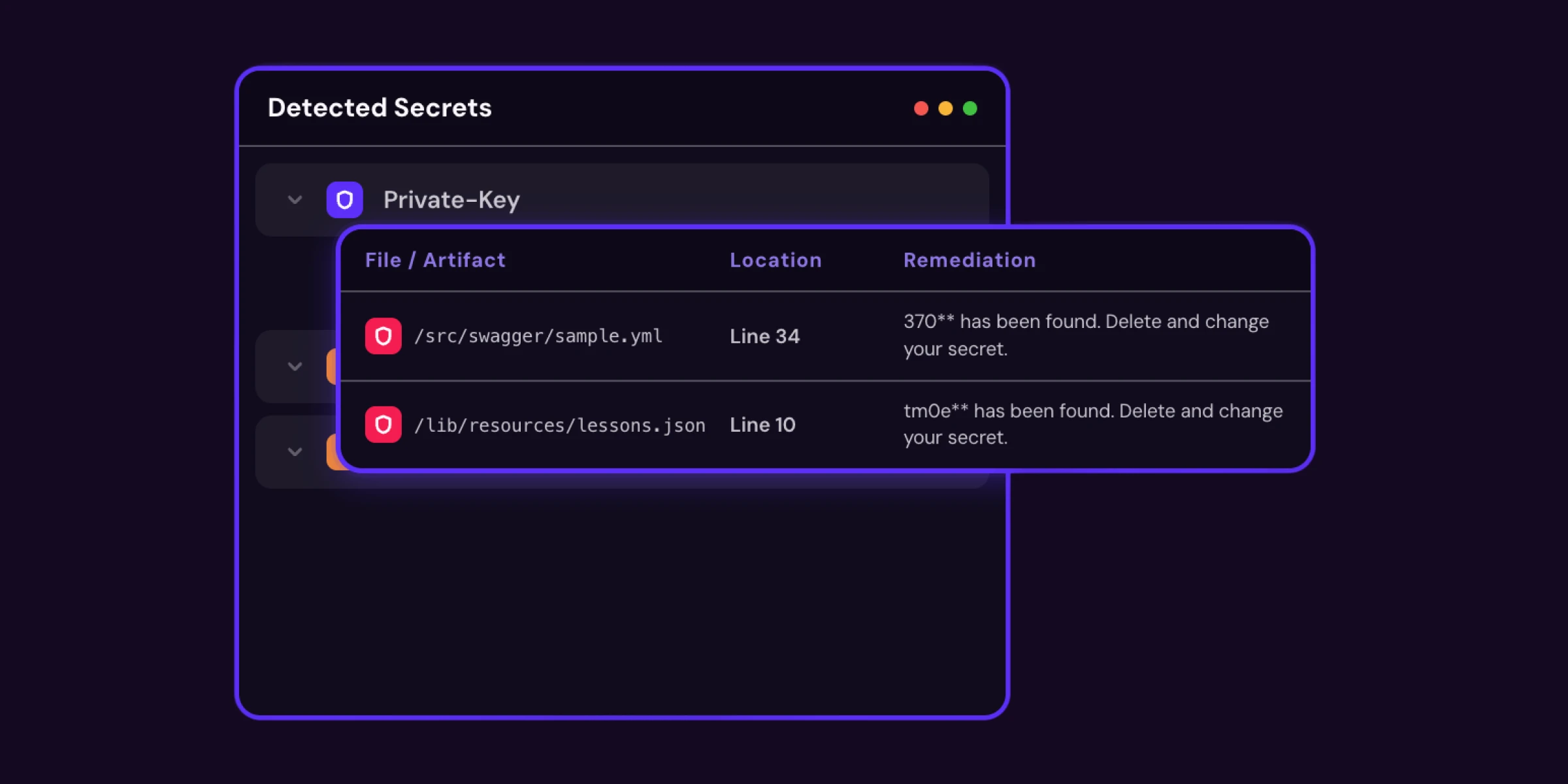This screenshot has height=784, width=1568.
Task: Click the purple shield icon beside Private-Key
Action: pyautogui.click(x=344, y=200)
